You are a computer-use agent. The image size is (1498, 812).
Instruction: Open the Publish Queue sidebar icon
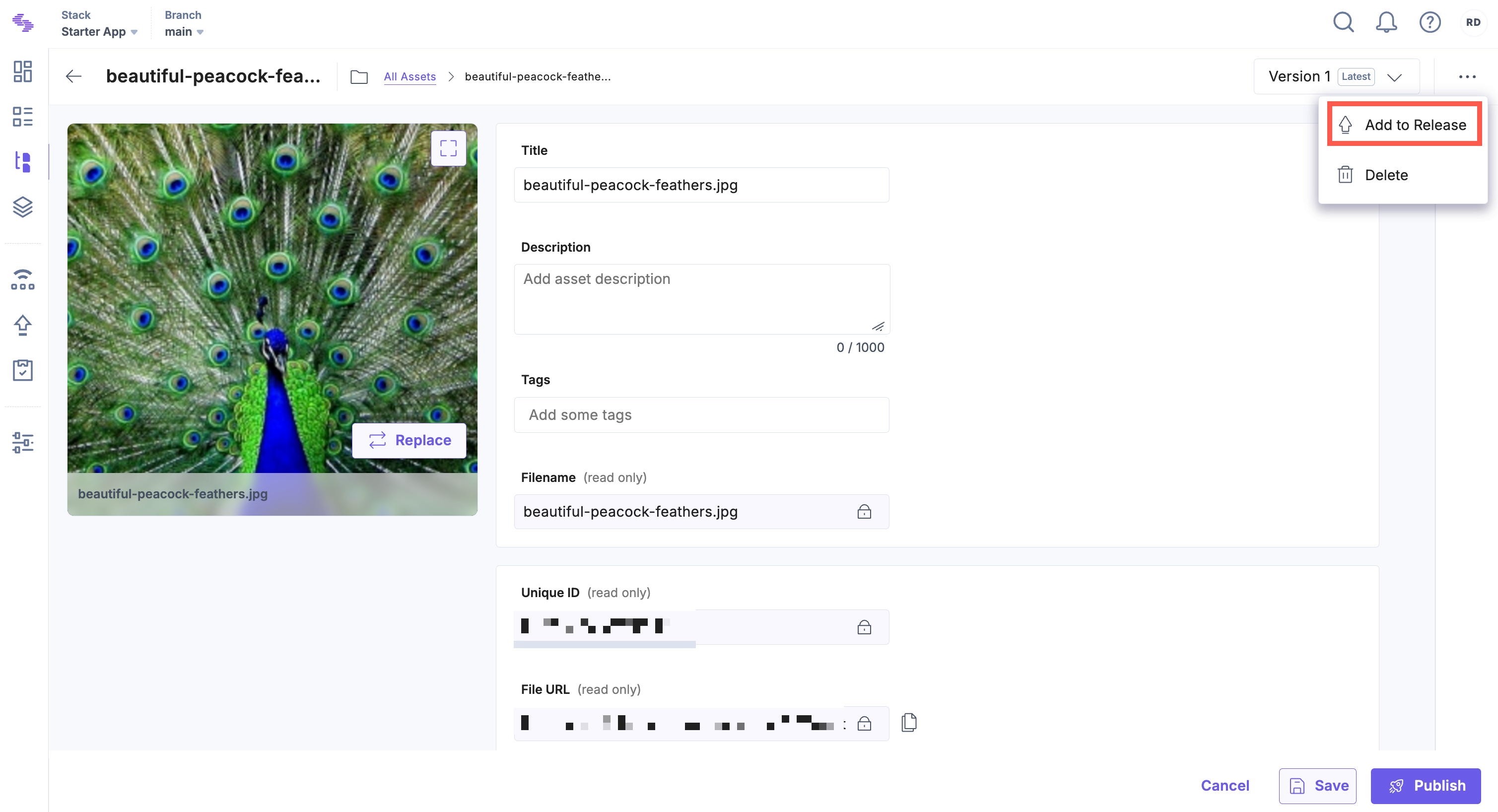[x=23, y=280]
